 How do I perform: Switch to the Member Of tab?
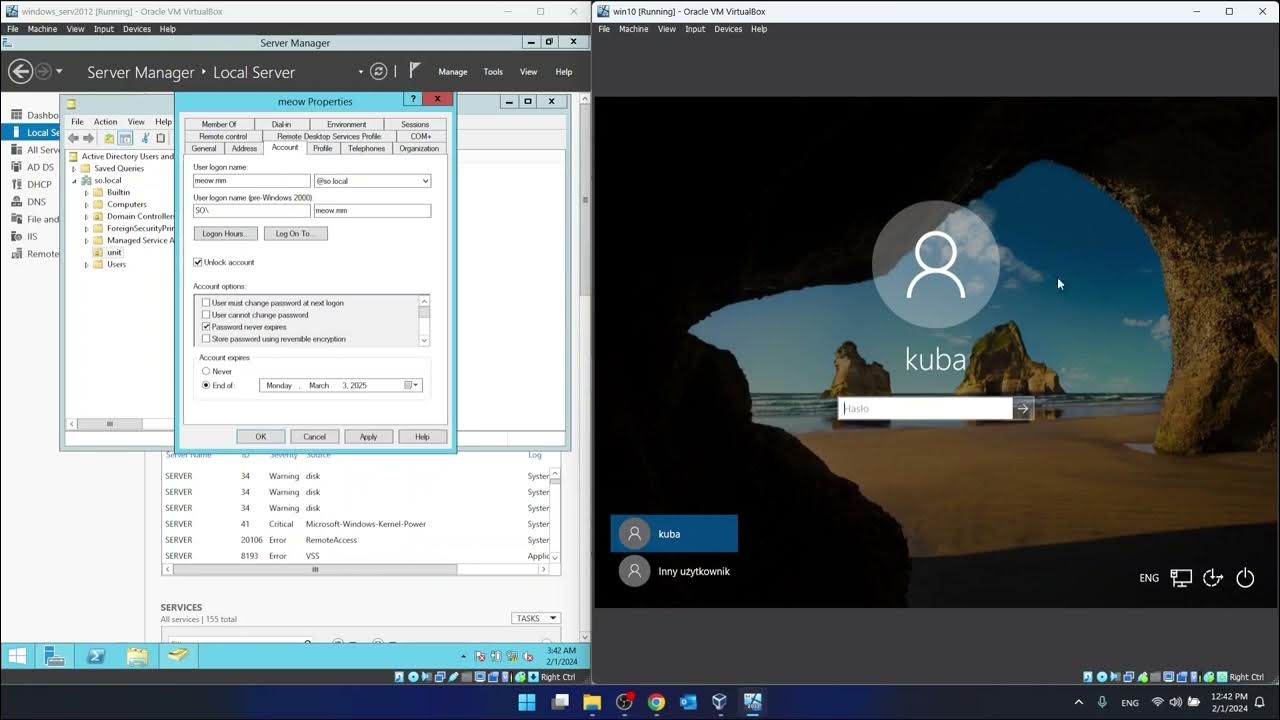click(219, 124)
